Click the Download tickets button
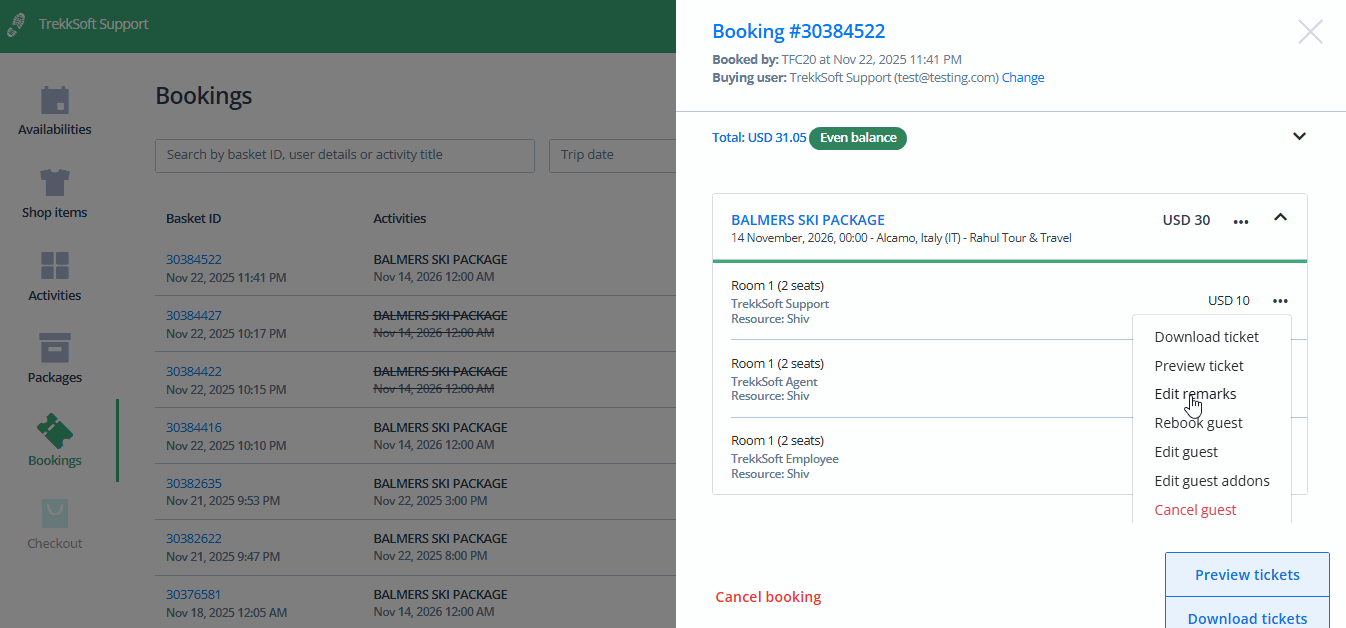The image size is (1346, 628). [x=1247, y=618]
